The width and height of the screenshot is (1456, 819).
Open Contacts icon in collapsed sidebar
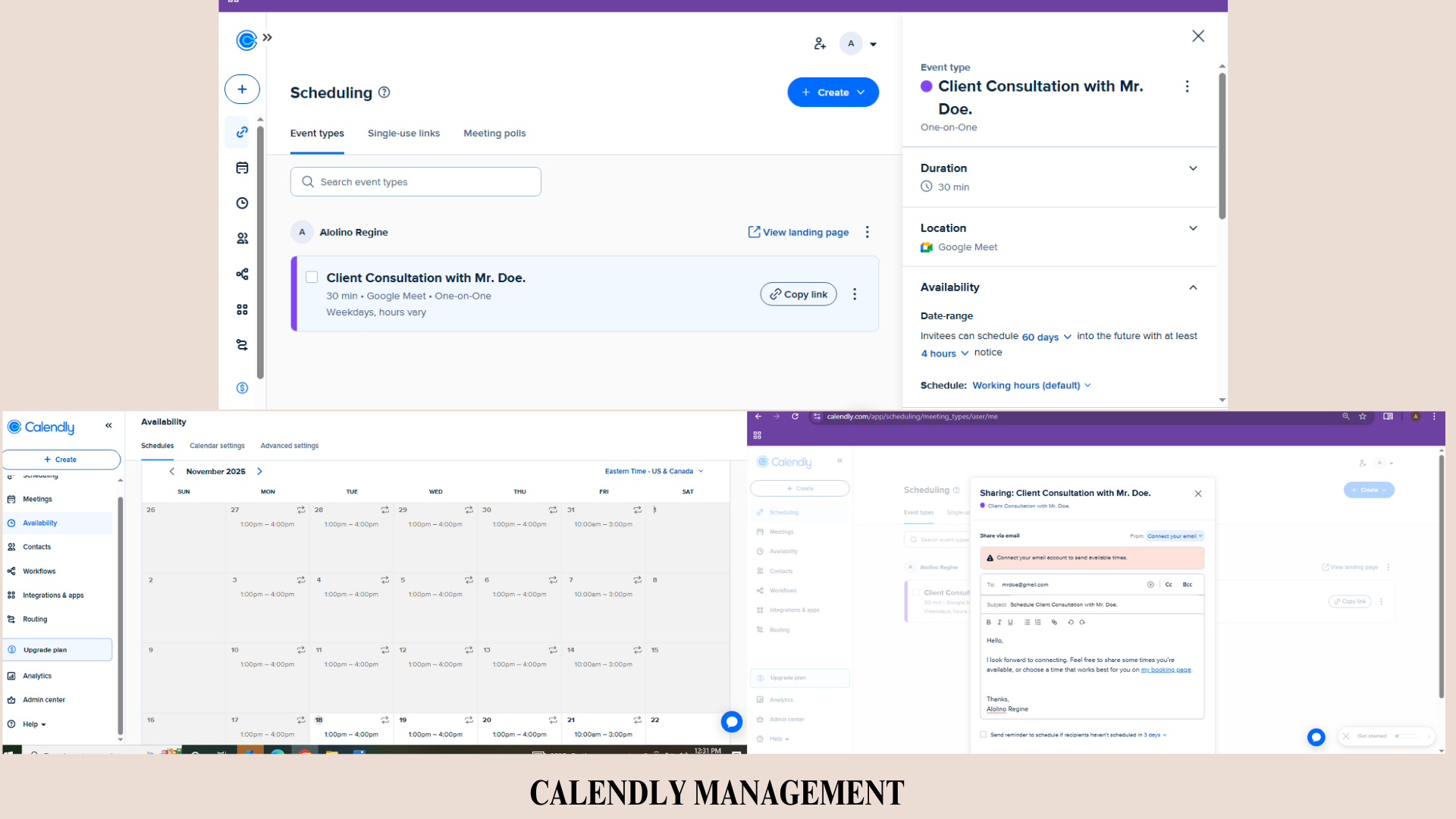click(242, 238)
